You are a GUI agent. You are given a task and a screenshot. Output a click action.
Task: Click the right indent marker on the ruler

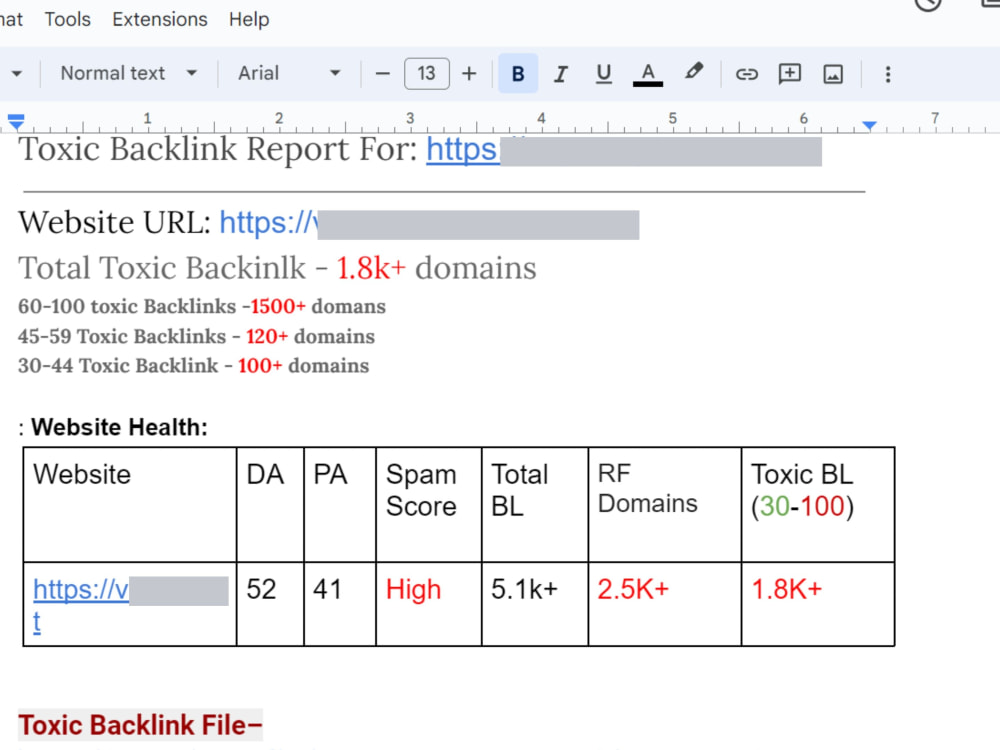pyautogui.click(x=869, y=125)
